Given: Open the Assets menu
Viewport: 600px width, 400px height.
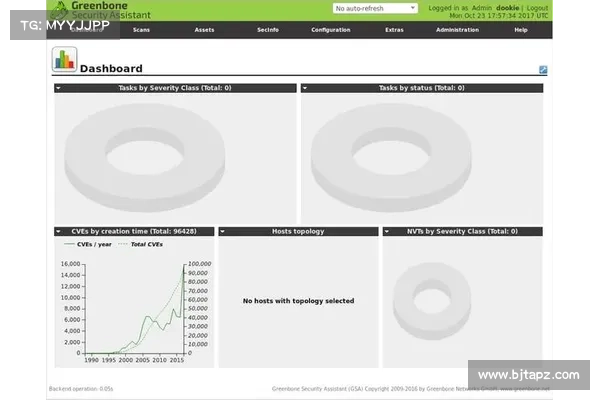Looking at the screenshot, I should (204, 30).
